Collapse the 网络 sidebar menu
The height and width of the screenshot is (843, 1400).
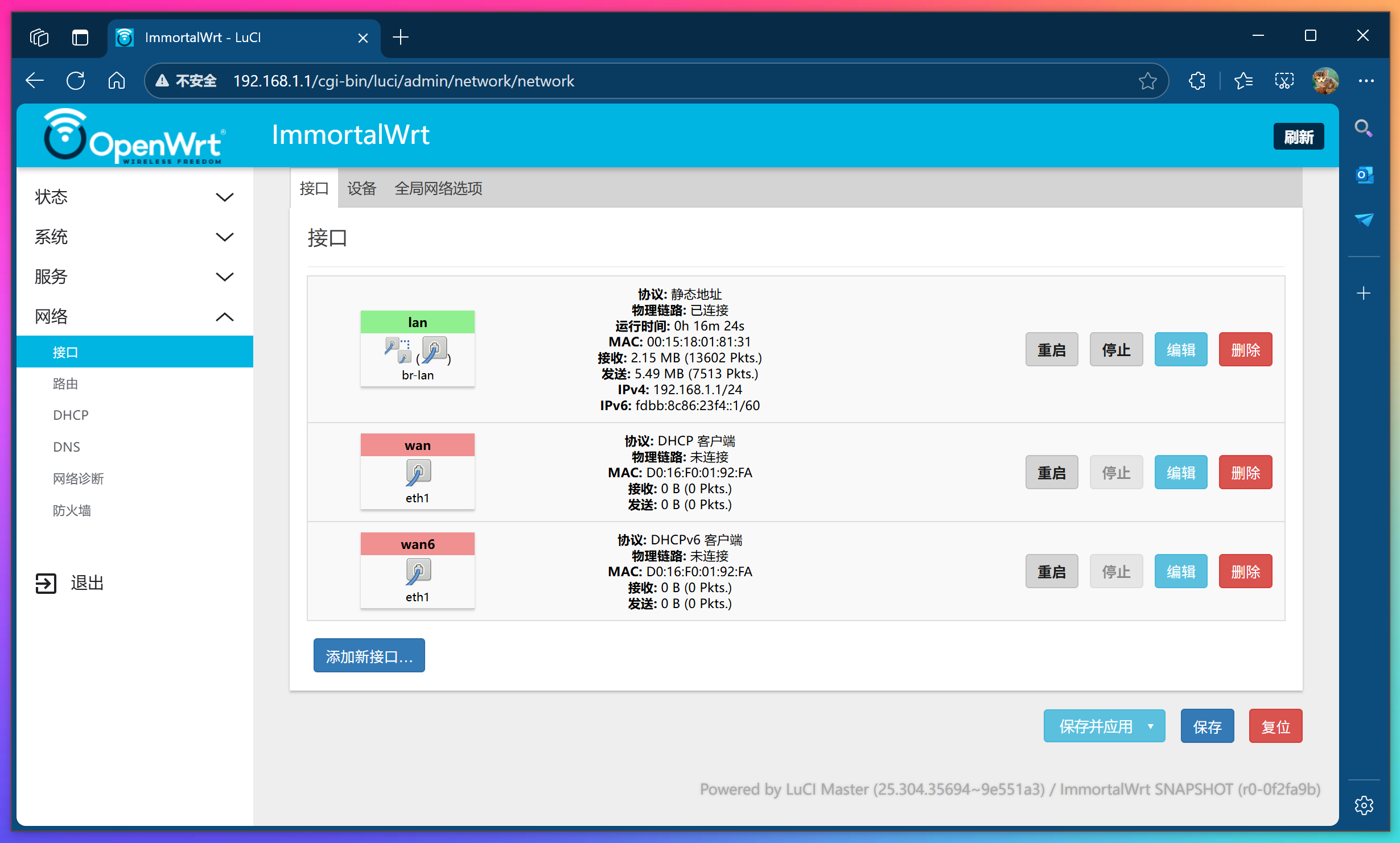(224, 317)
